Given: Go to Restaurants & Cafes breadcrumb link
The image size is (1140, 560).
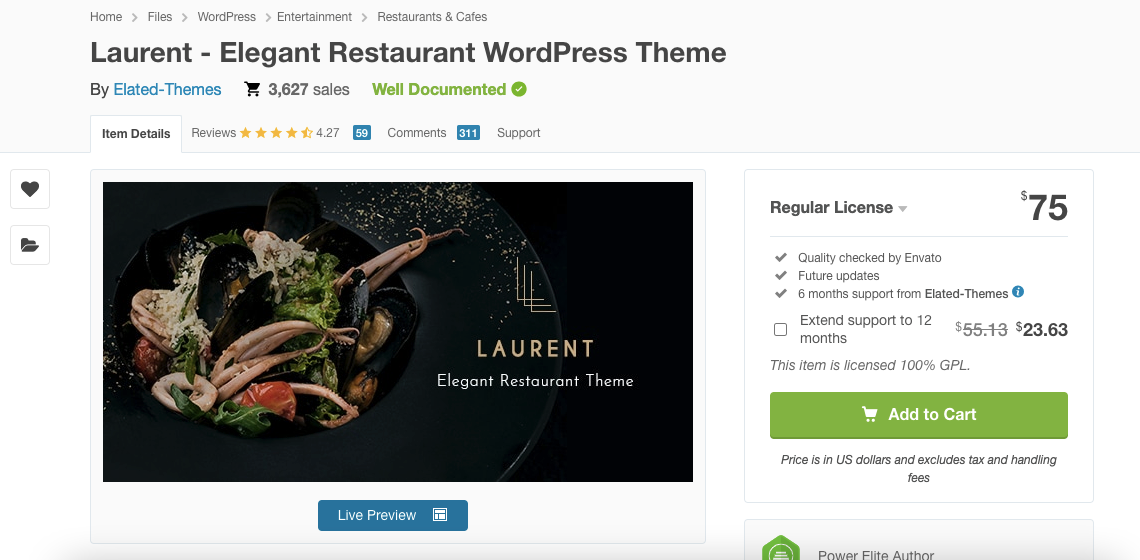Looking at the screenshot, I should 432,17.
